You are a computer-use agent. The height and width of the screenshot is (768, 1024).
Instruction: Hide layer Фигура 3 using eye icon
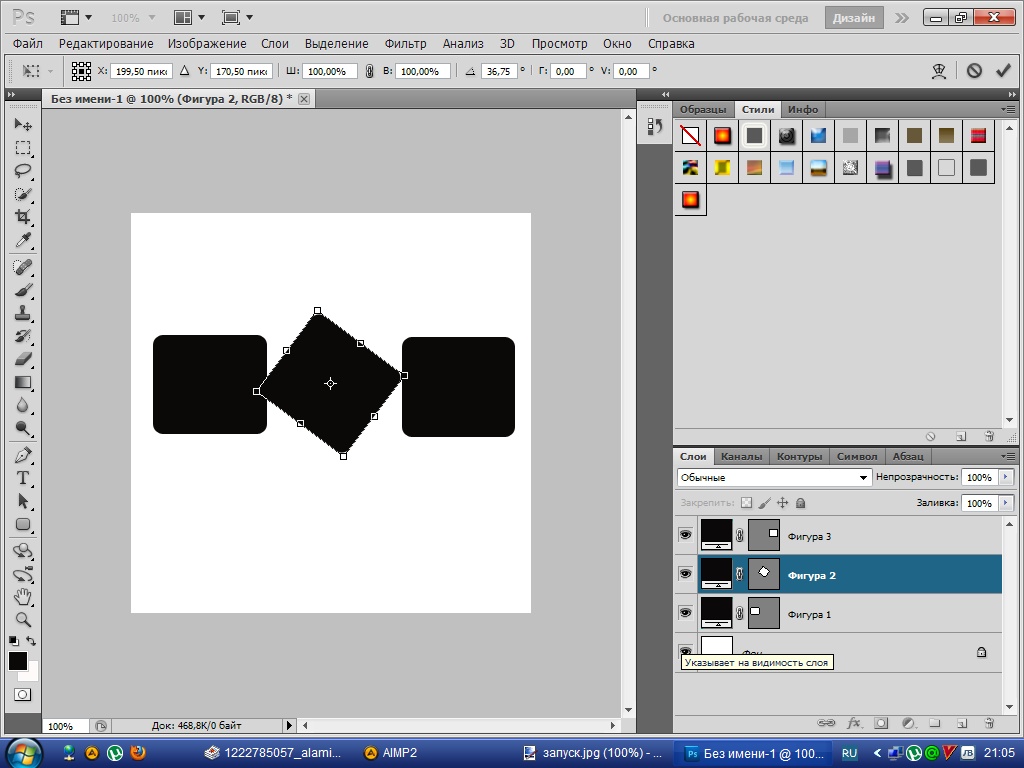click(x=685, y=536)
